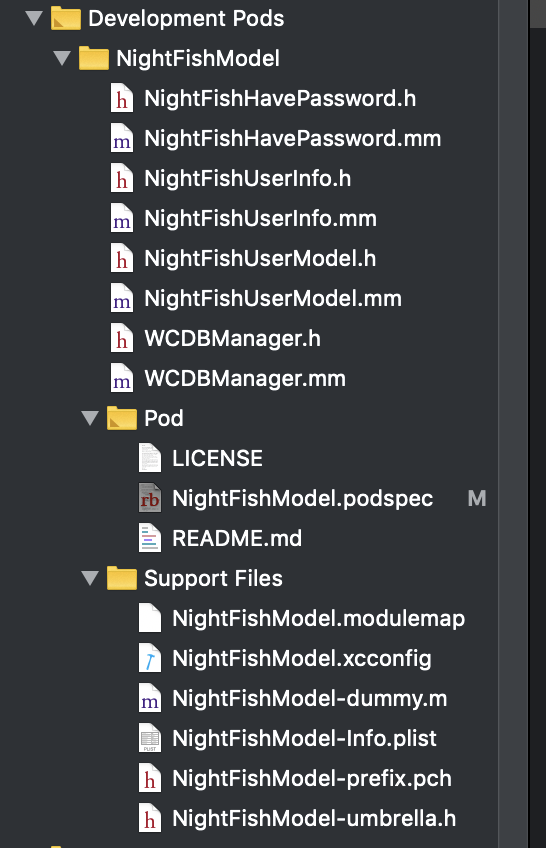Screen dimensions: 546x848
Task: Collapse the Development Pods group
Action: tap(34, 18)
